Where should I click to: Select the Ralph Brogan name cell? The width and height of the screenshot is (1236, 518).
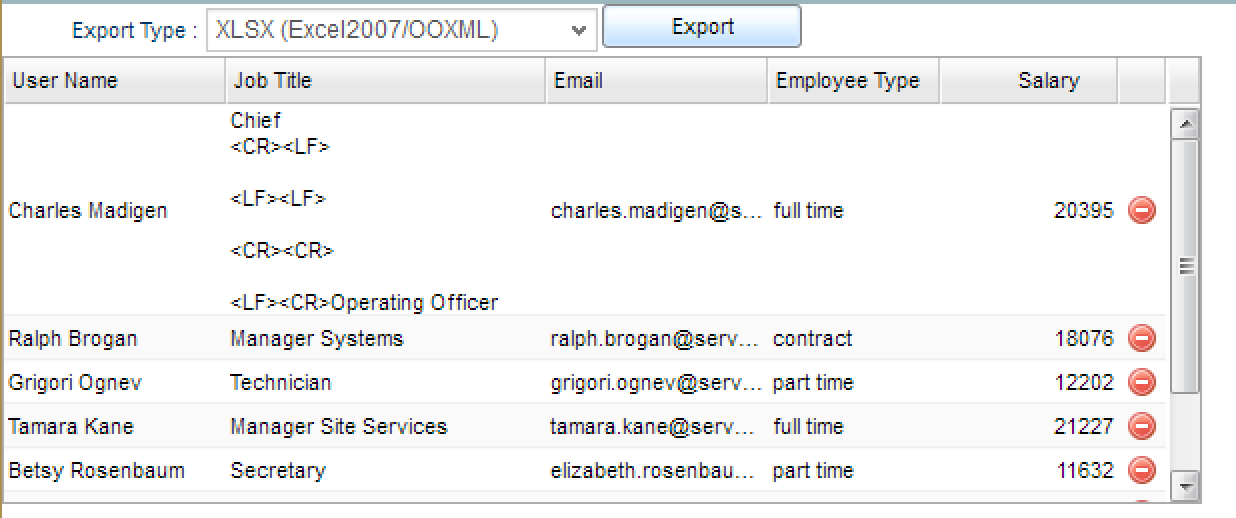click(73, 339)
